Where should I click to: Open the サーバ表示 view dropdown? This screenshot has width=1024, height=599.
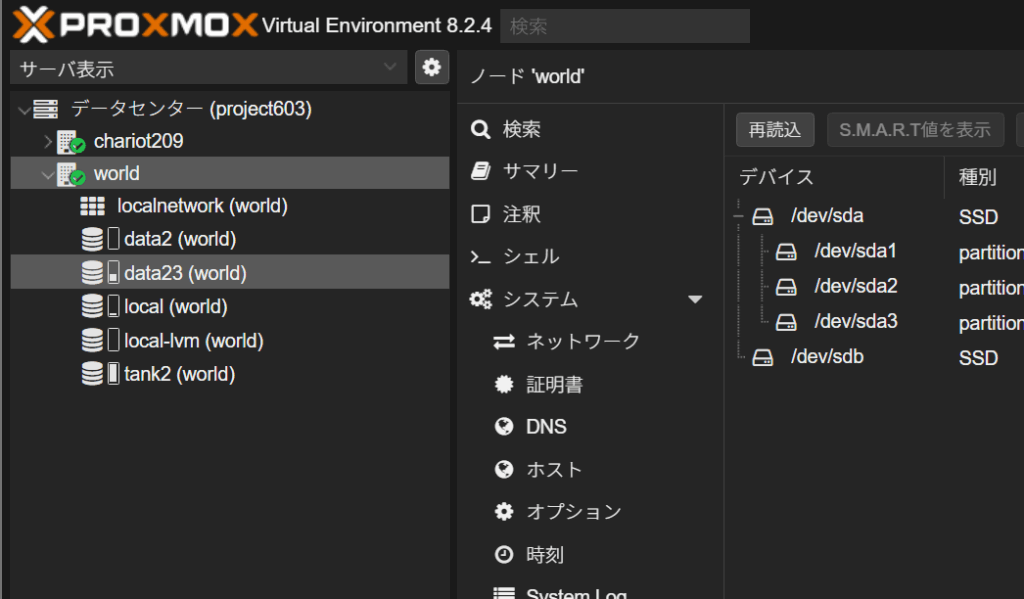(208, 68)
